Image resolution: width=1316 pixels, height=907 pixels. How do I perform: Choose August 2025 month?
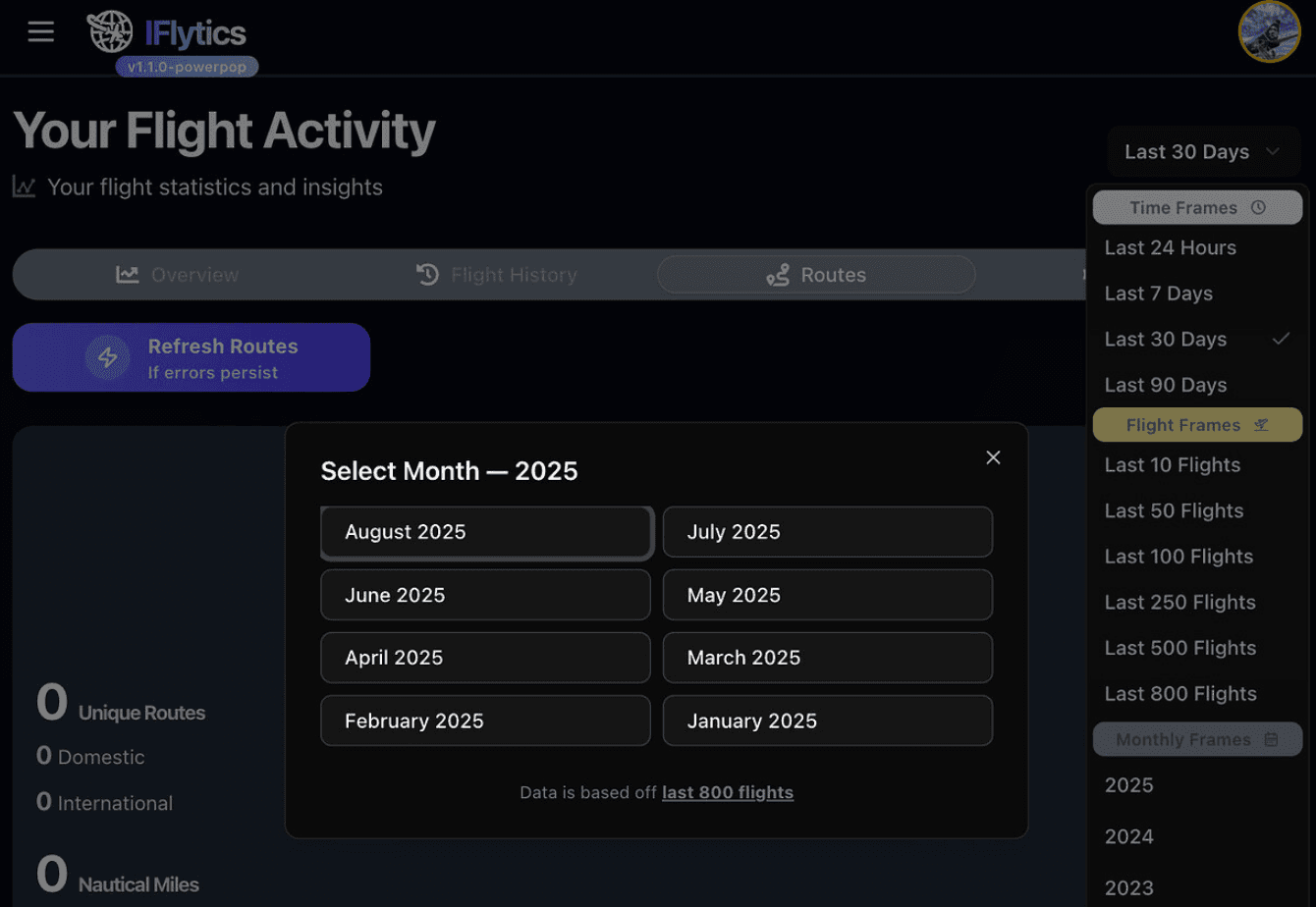[486, 532]
